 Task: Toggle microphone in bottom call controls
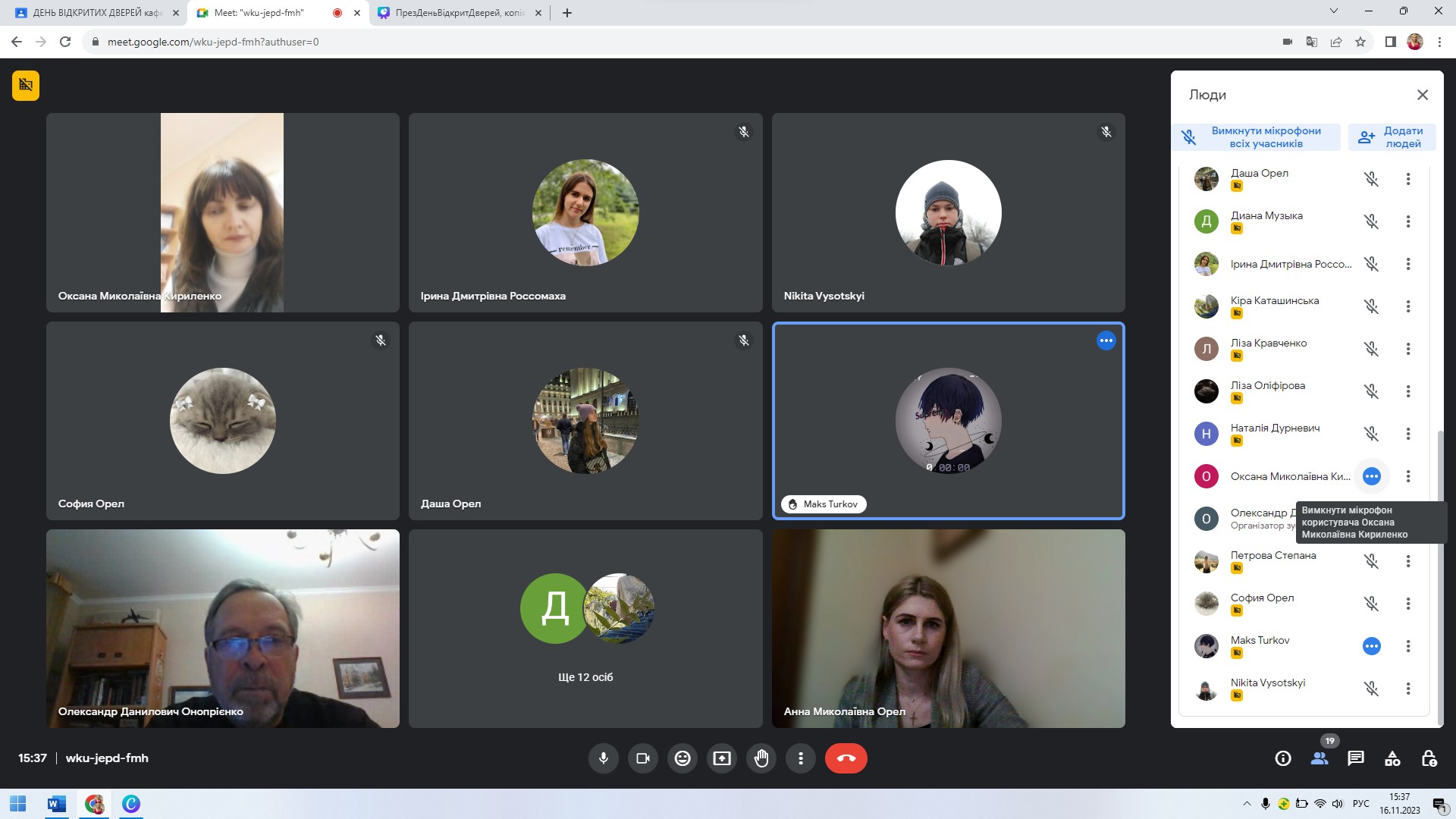coord(604,758)
